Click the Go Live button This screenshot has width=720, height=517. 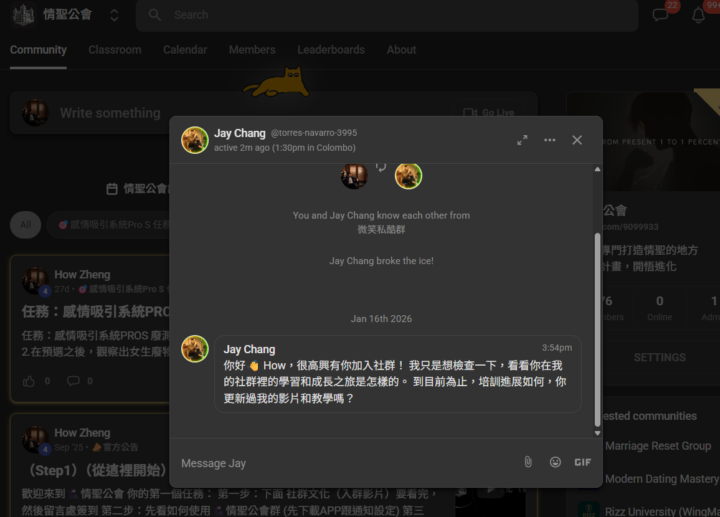click(x=489, y=112)
